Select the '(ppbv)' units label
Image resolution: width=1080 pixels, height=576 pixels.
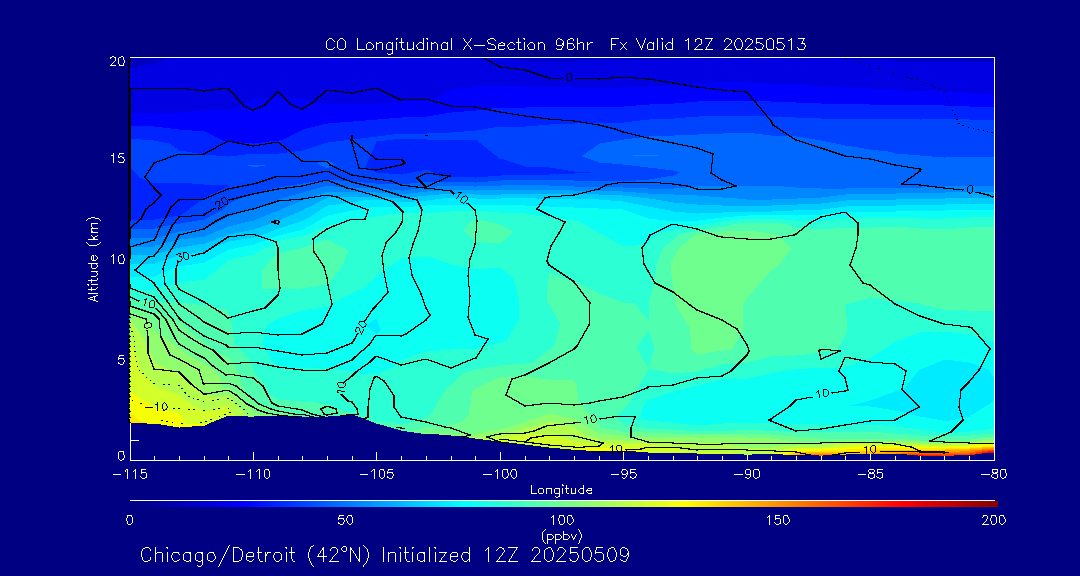561,535
